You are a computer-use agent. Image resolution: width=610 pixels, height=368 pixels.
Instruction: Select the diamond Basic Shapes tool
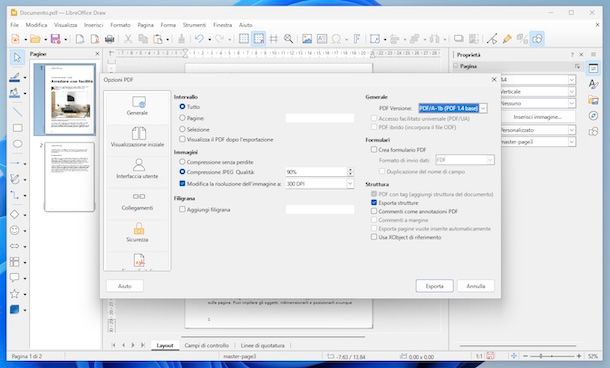click(14, 214)
